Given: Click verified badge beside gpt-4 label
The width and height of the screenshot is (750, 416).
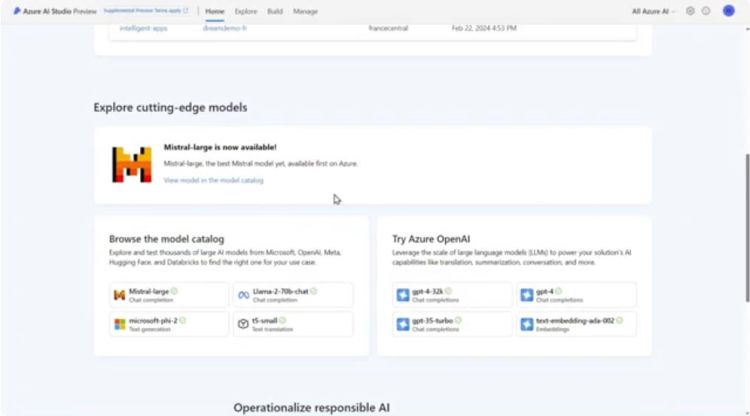Looking at the screenshot, I should point(559,291).
